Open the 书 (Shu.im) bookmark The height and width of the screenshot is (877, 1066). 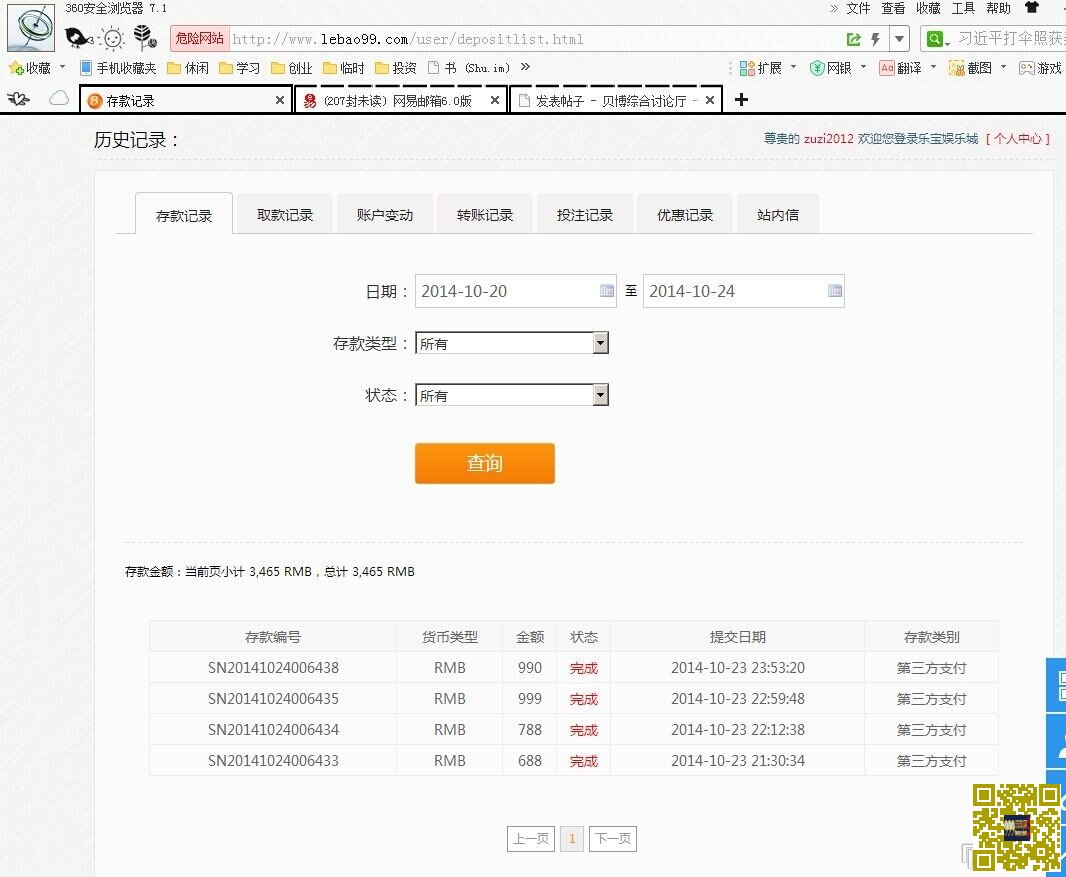pyautogui.click(x=468, y=68)
